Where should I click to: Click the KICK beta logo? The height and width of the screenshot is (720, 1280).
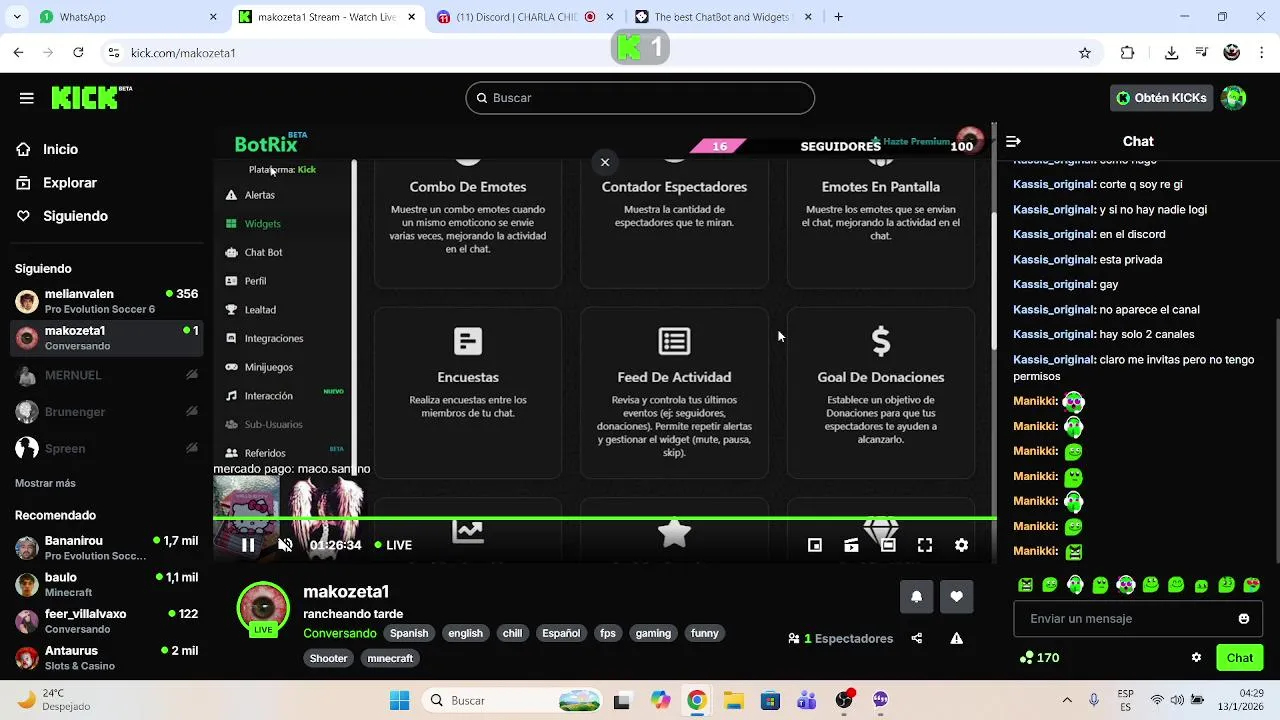[x=91, y=97]
